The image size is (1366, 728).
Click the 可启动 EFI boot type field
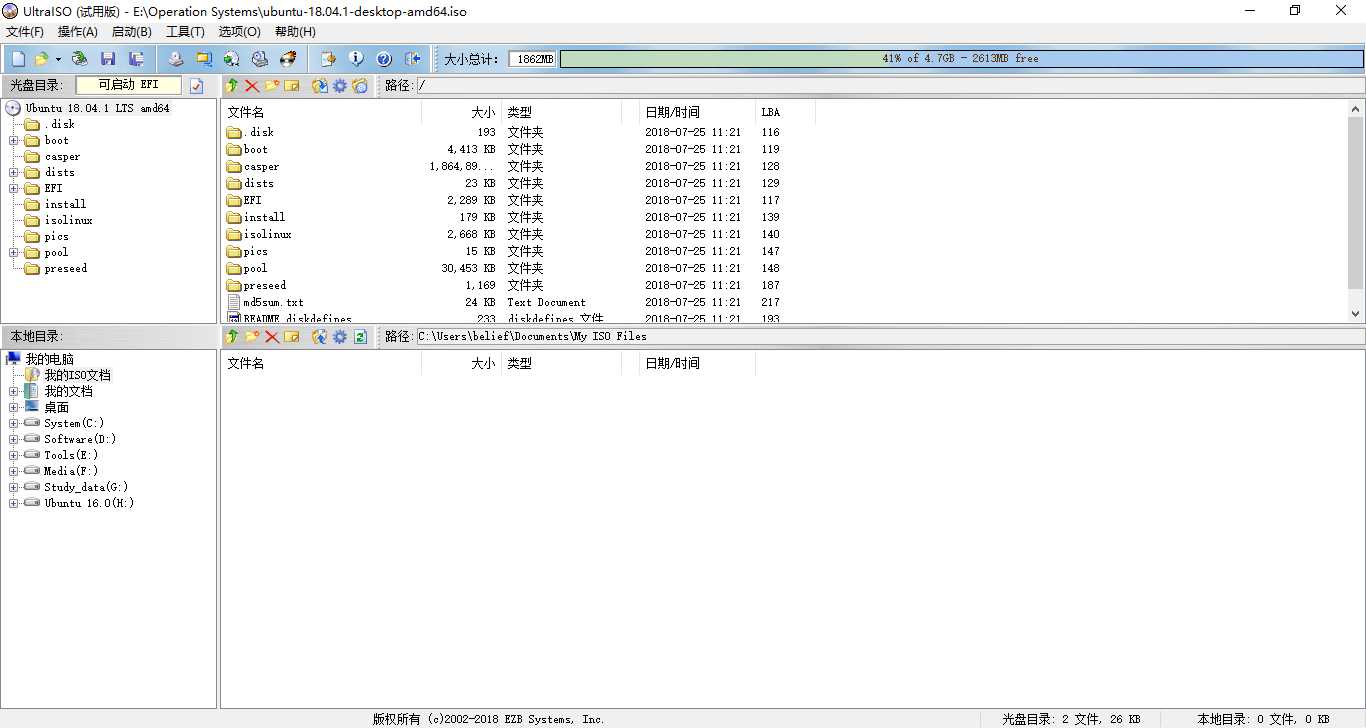(129, 85)
